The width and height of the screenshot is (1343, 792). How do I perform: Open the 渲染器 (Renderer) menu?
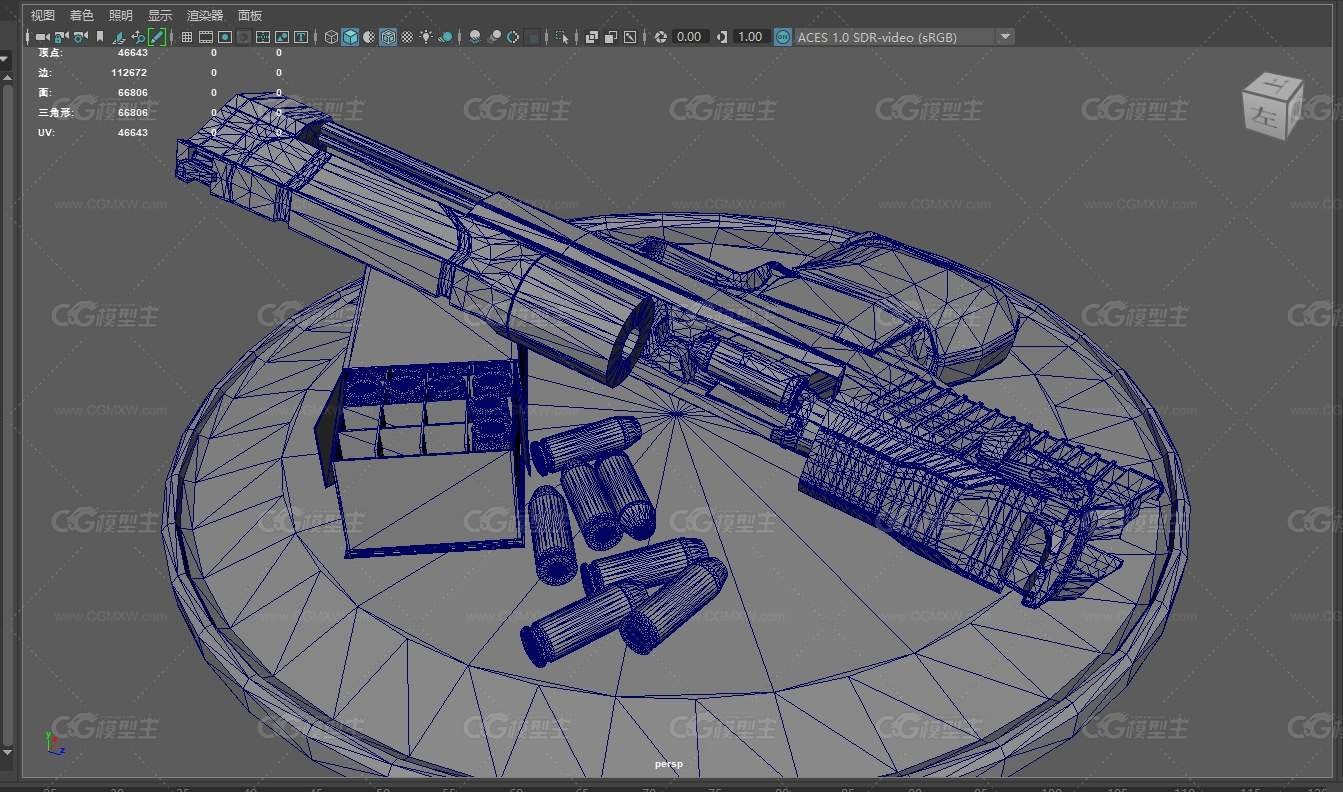click(x=205, y=15)
